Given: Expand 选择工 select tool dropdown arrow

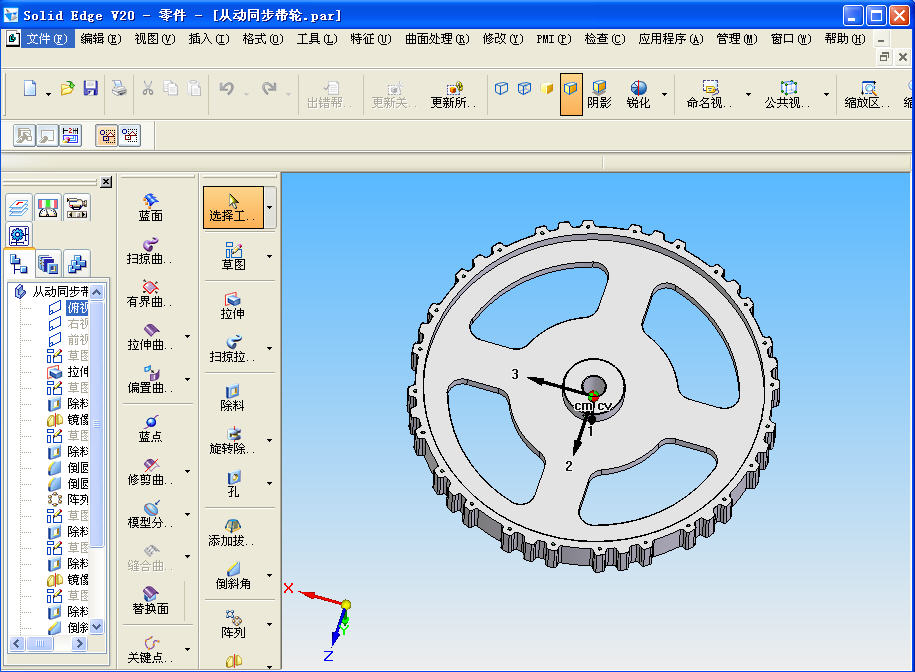Looking at the screenshot, I should point(270,208).
